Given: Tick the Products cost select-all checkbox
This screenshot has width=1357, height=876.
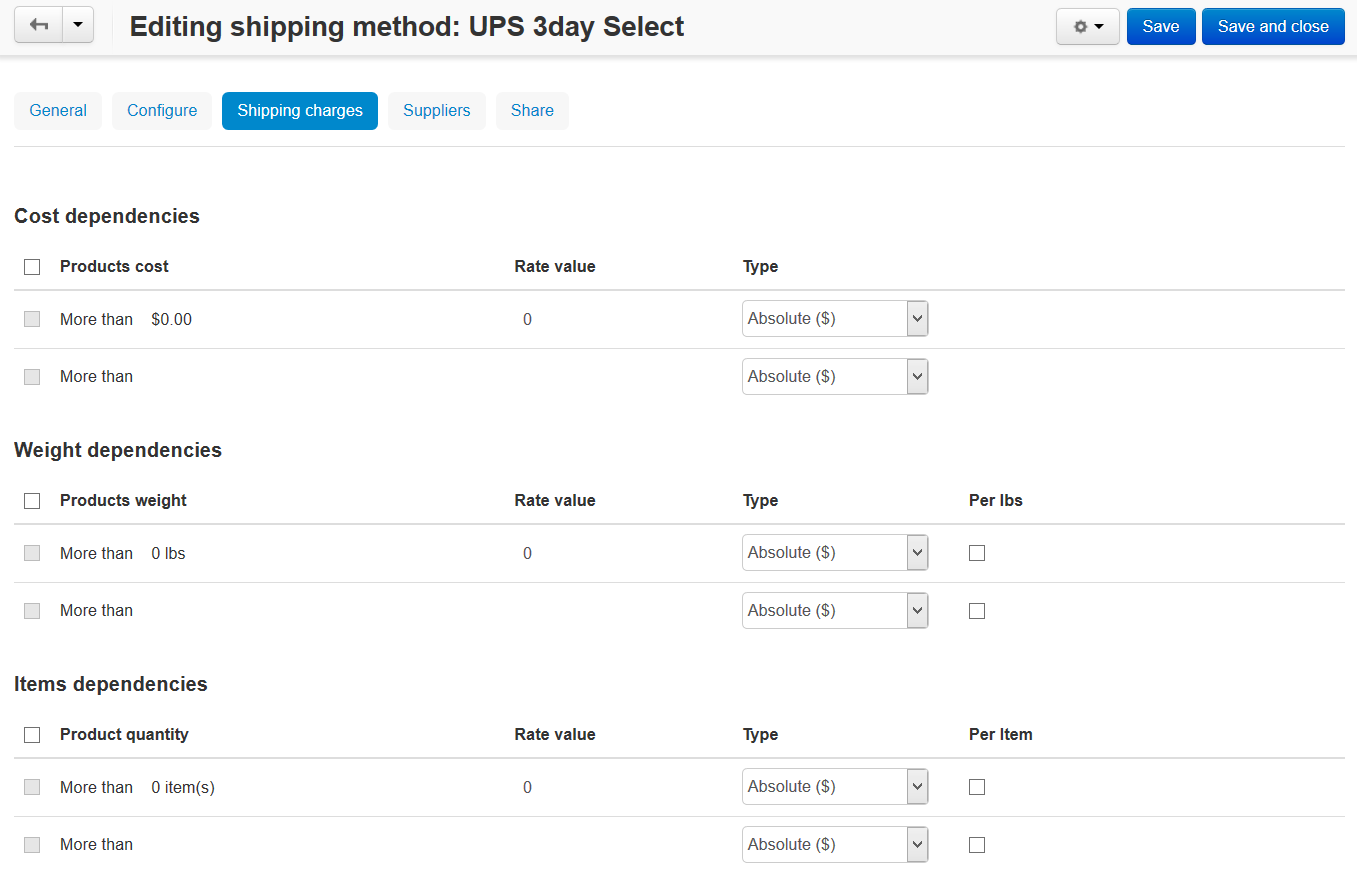Looking at the screenshot, I should [32, 267].
